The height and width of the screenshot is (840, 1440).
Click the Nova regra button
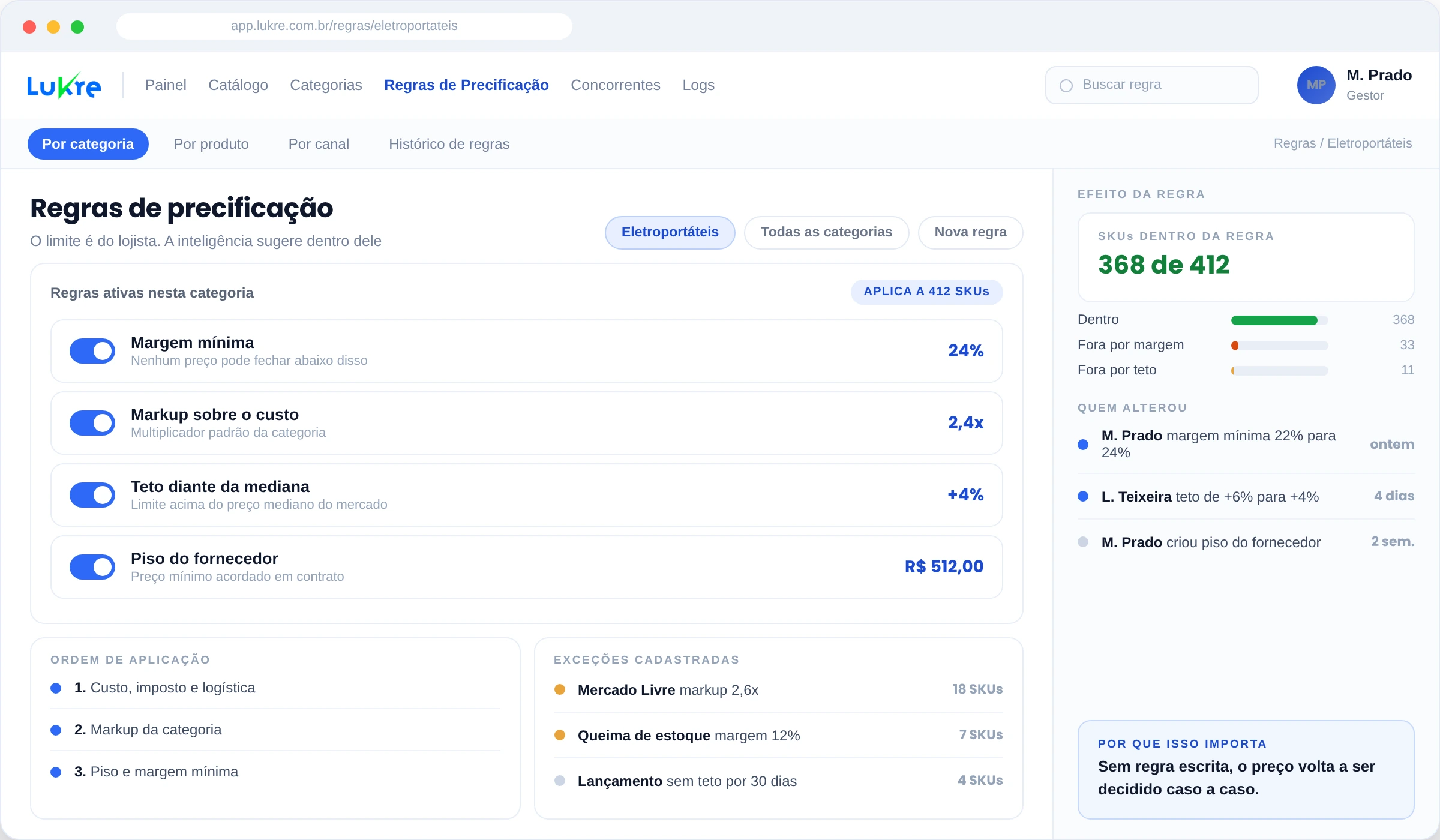coord(971,232)
